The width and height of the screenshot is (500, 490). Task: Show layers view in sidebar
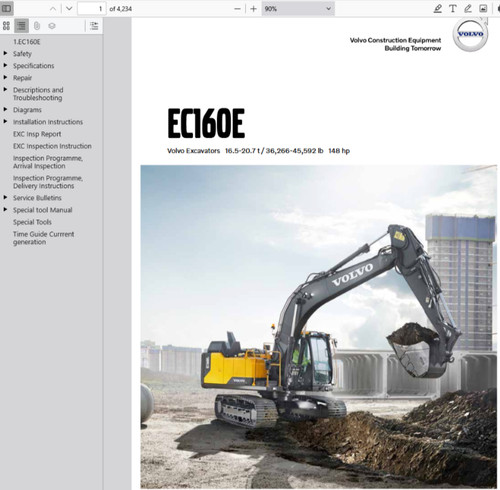tap(52, 26)
